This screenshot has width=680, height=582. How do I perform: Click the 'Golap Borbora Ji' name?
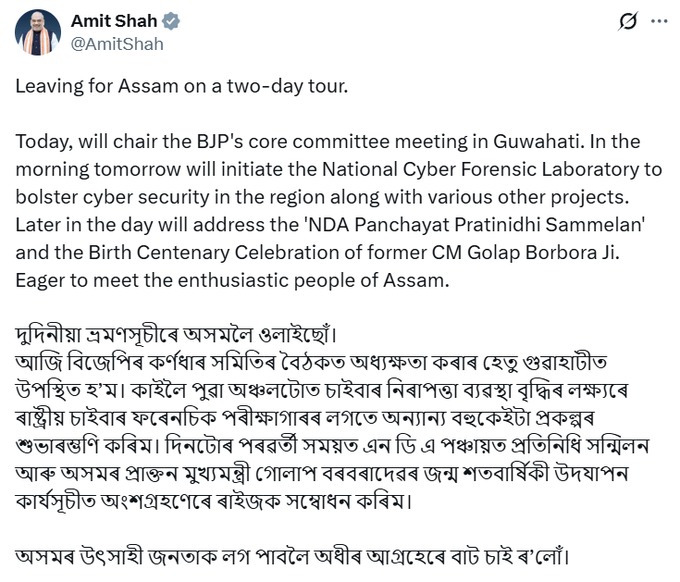[543, 252]
